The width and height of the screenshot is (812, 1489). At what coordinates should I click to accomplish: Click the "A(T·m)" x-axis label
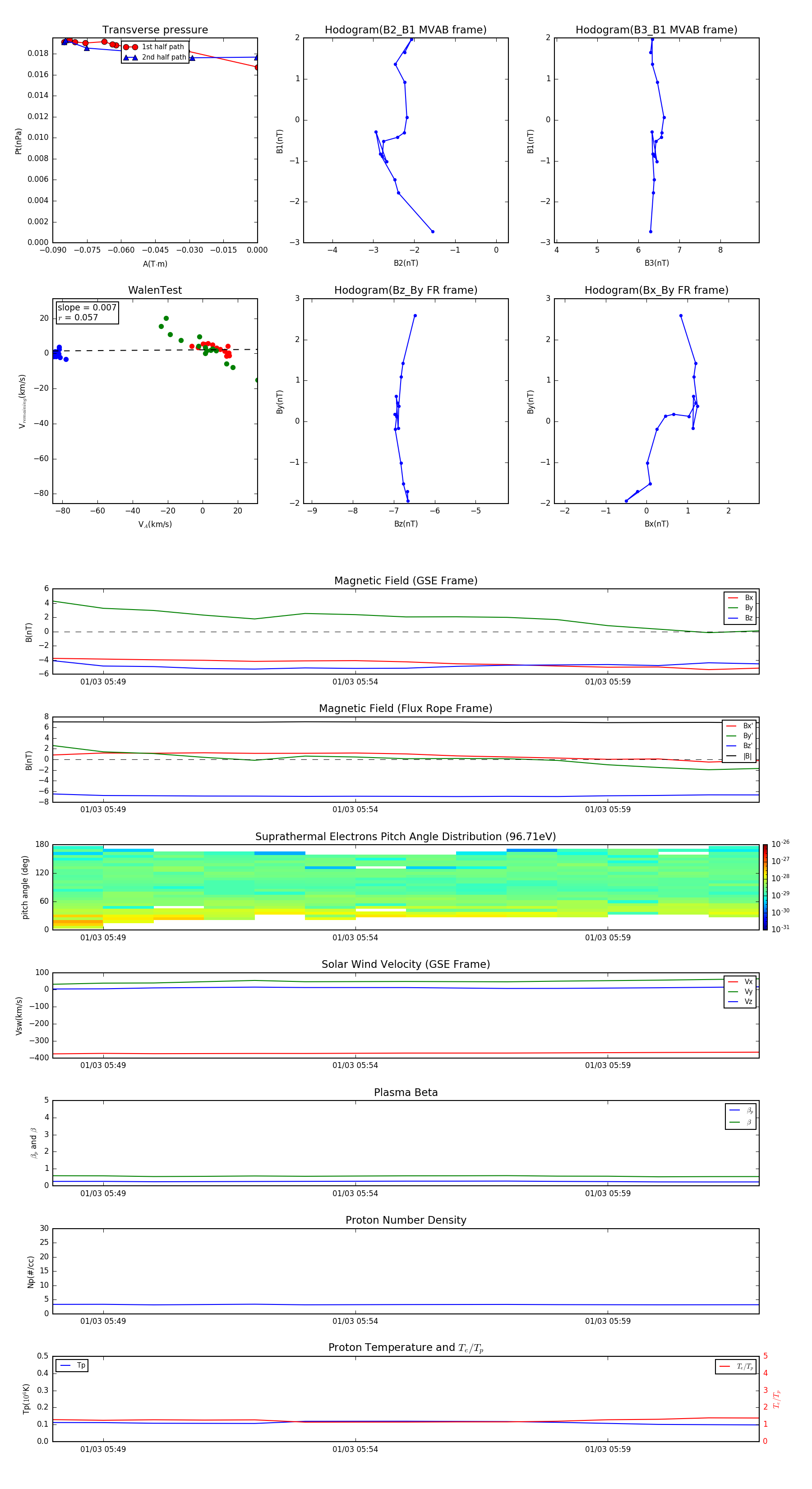(x=155, y=264)
